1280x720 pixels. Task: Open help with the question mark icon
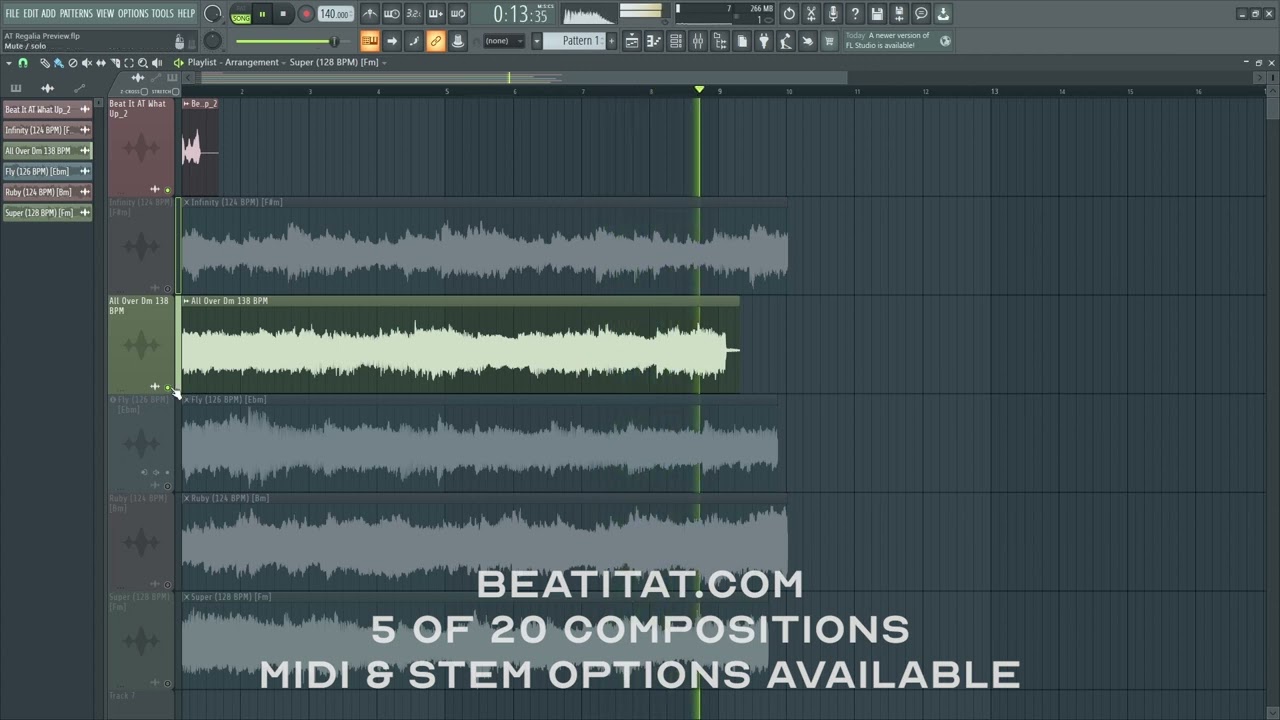coord(855,14)
